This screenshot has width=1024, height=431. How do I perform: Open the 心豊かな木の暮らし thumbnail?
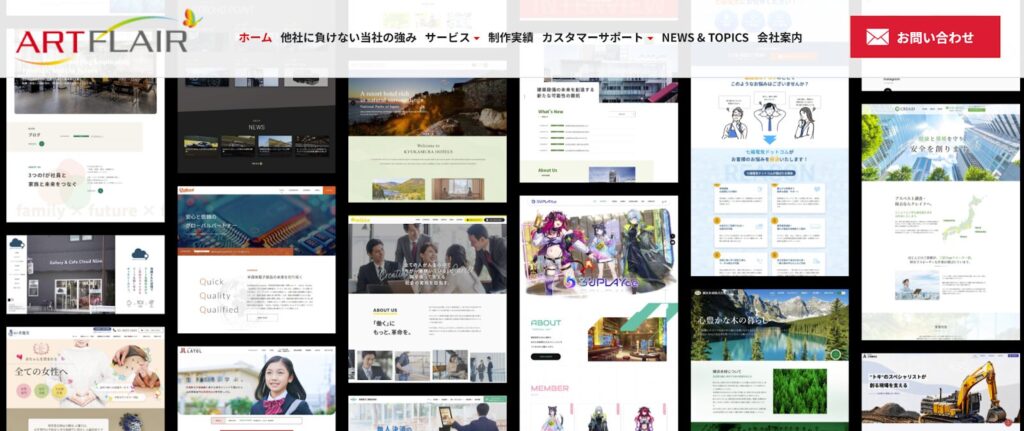[x=770, y=360]
